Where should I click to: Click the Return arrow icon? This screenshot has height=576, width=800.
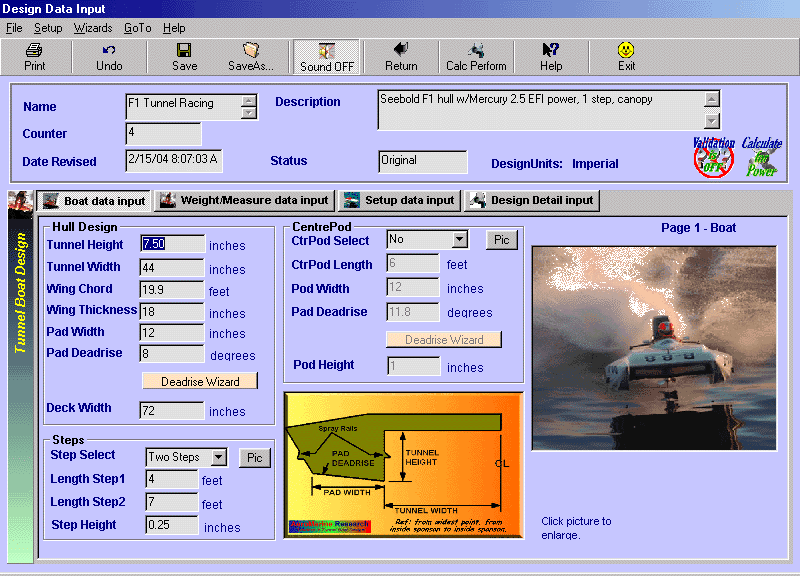(401, 57)
